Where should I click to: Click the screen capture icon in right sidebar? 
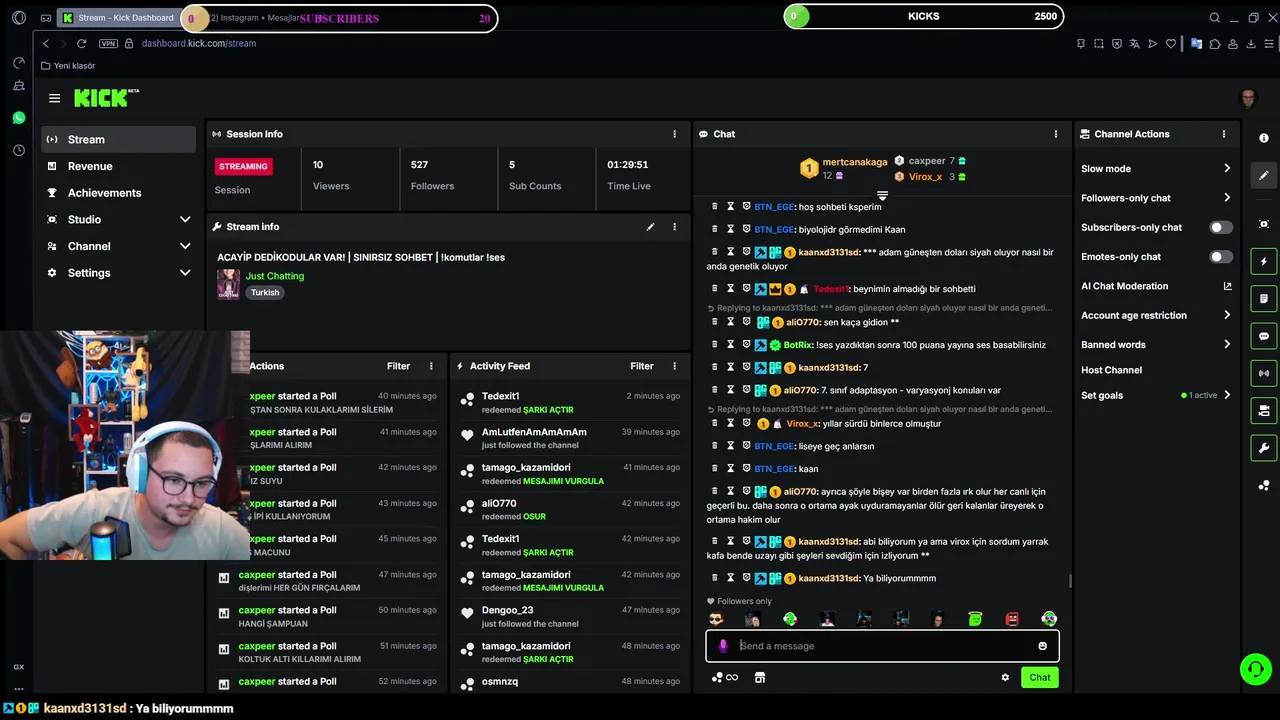click(x=1264, y=224)
